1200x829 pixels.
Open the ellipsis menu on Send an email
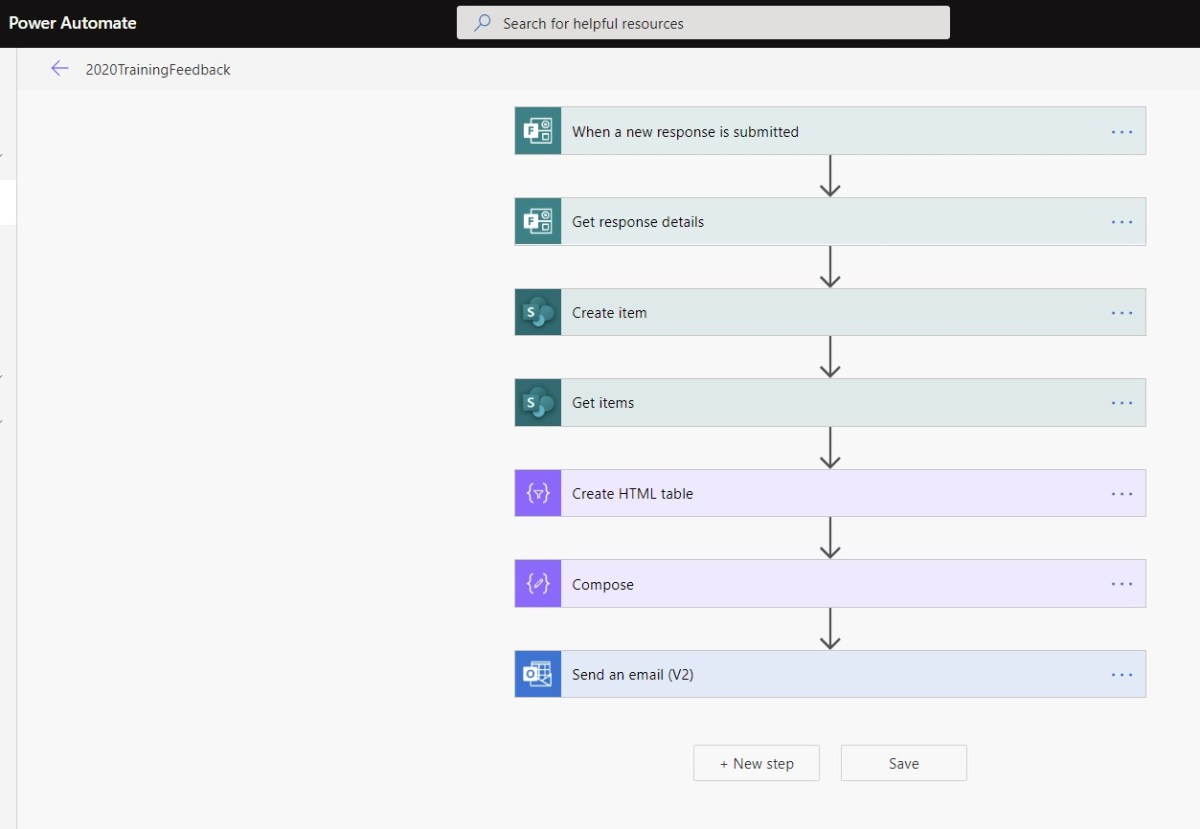pyautogui.click(x=1121, y=674)
